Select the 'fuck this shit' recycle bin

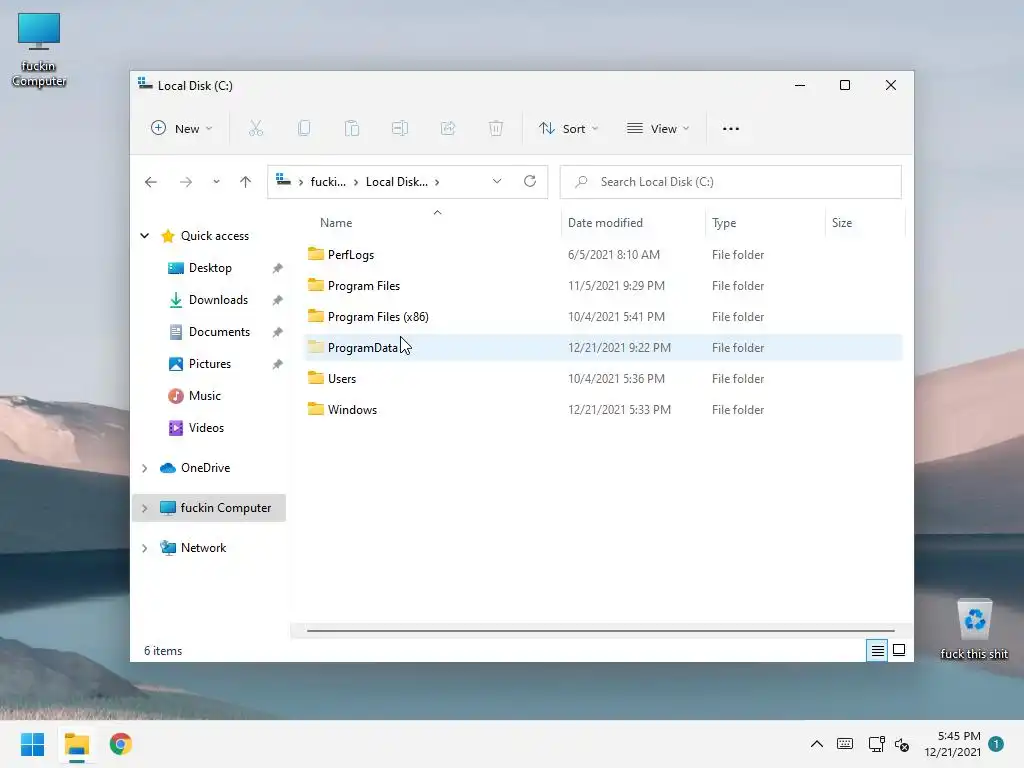click(x=974, y=630)
